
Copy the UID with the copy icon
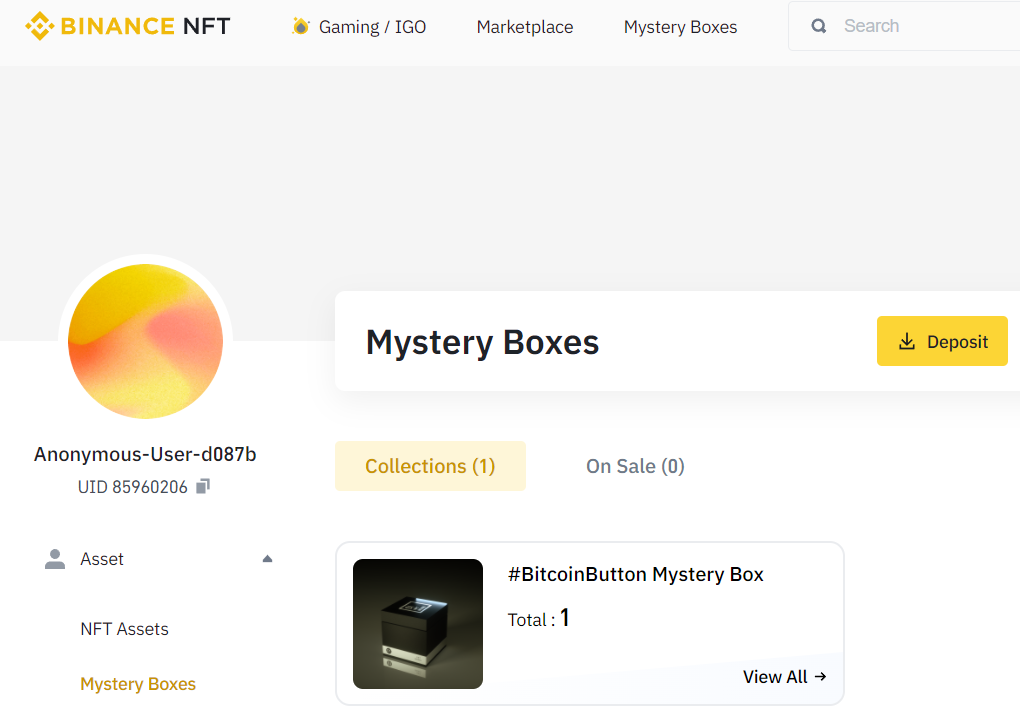click(203, 486)
